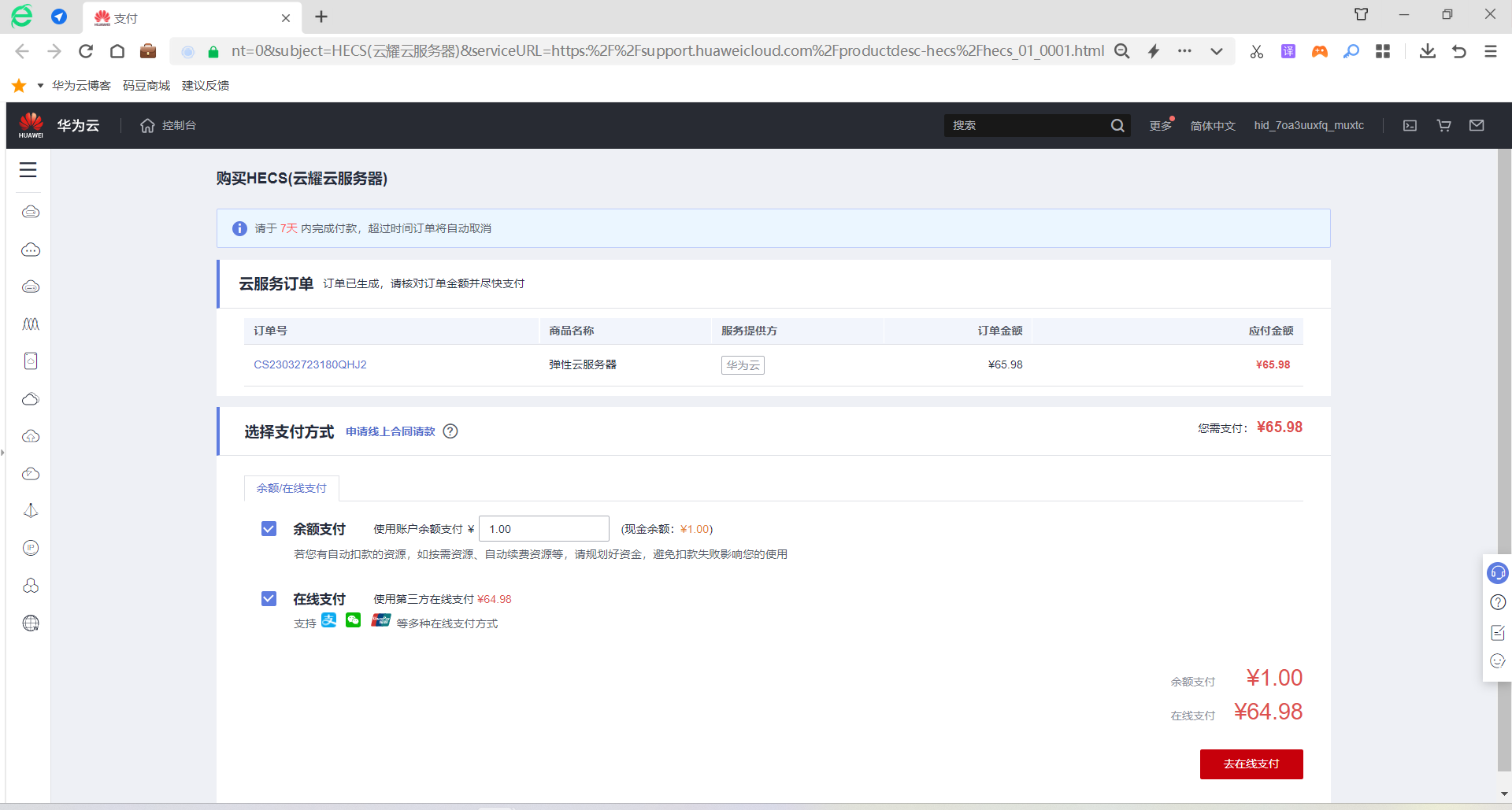Image resolution: width=1512 pixels, height=810 pixels.
Task: Go to the browser home page
Action: (x=117, y=51)
